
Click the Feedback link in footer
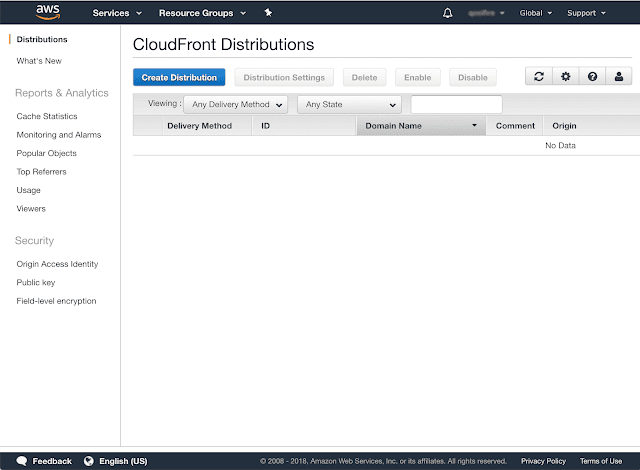point(52,461)
